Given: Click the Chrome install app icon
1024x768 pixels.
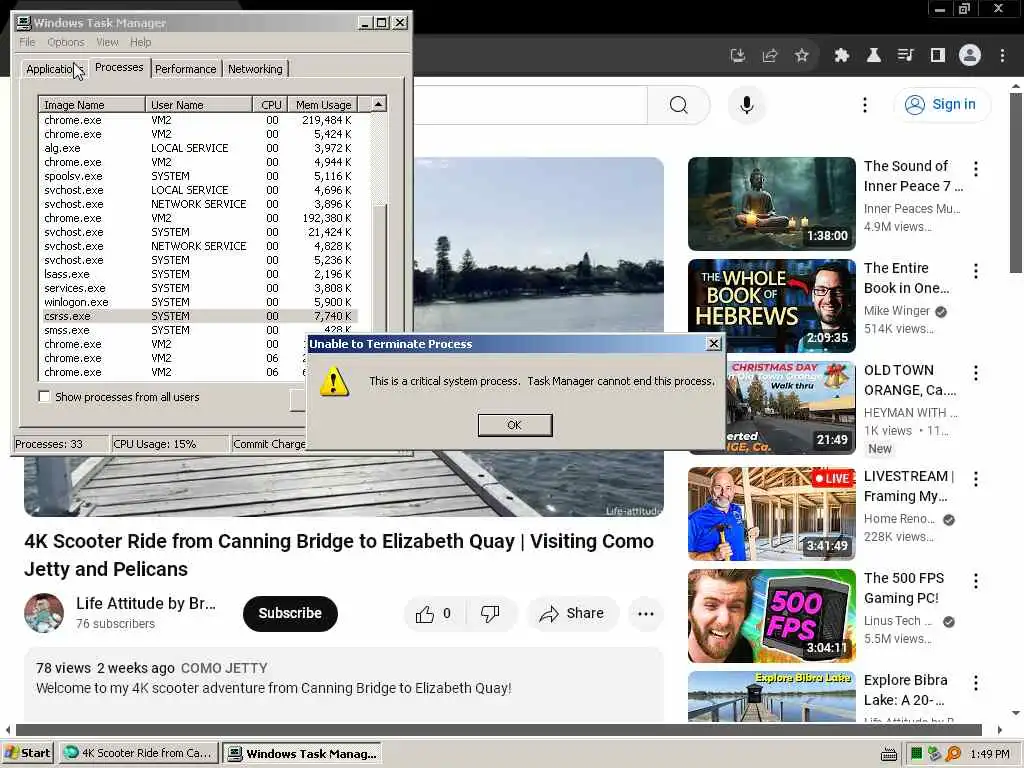Looking at the screenshot, I should pyautogui.click(x=738, y=56).
